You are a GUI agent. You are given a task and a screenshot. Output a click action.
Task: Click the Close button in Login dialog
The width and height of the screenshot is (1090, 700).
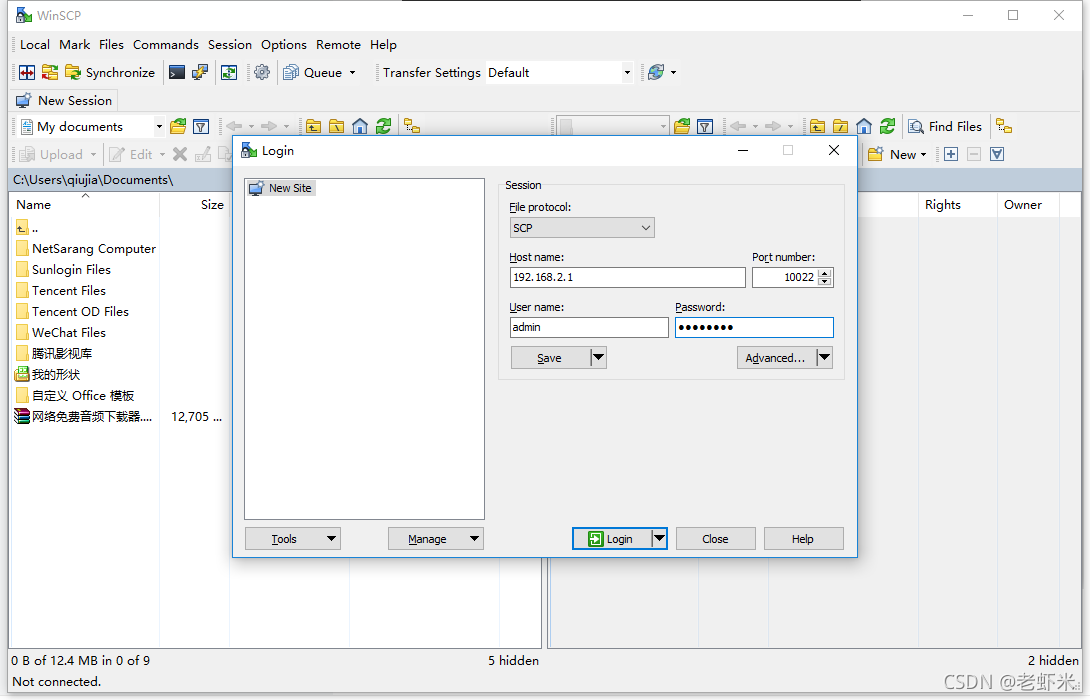point(715,539)
